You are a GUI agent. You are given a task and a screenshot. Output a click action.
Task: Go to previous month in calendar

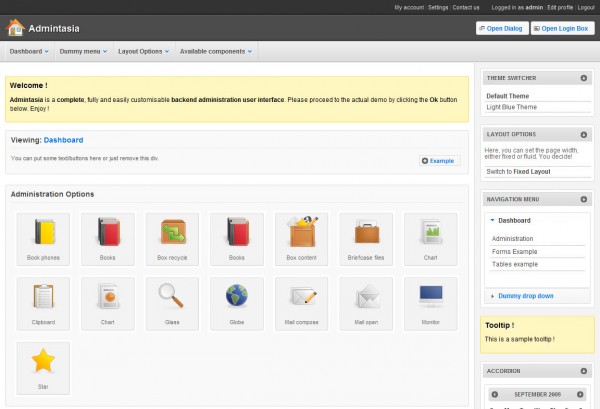click(x=495, y=394)
